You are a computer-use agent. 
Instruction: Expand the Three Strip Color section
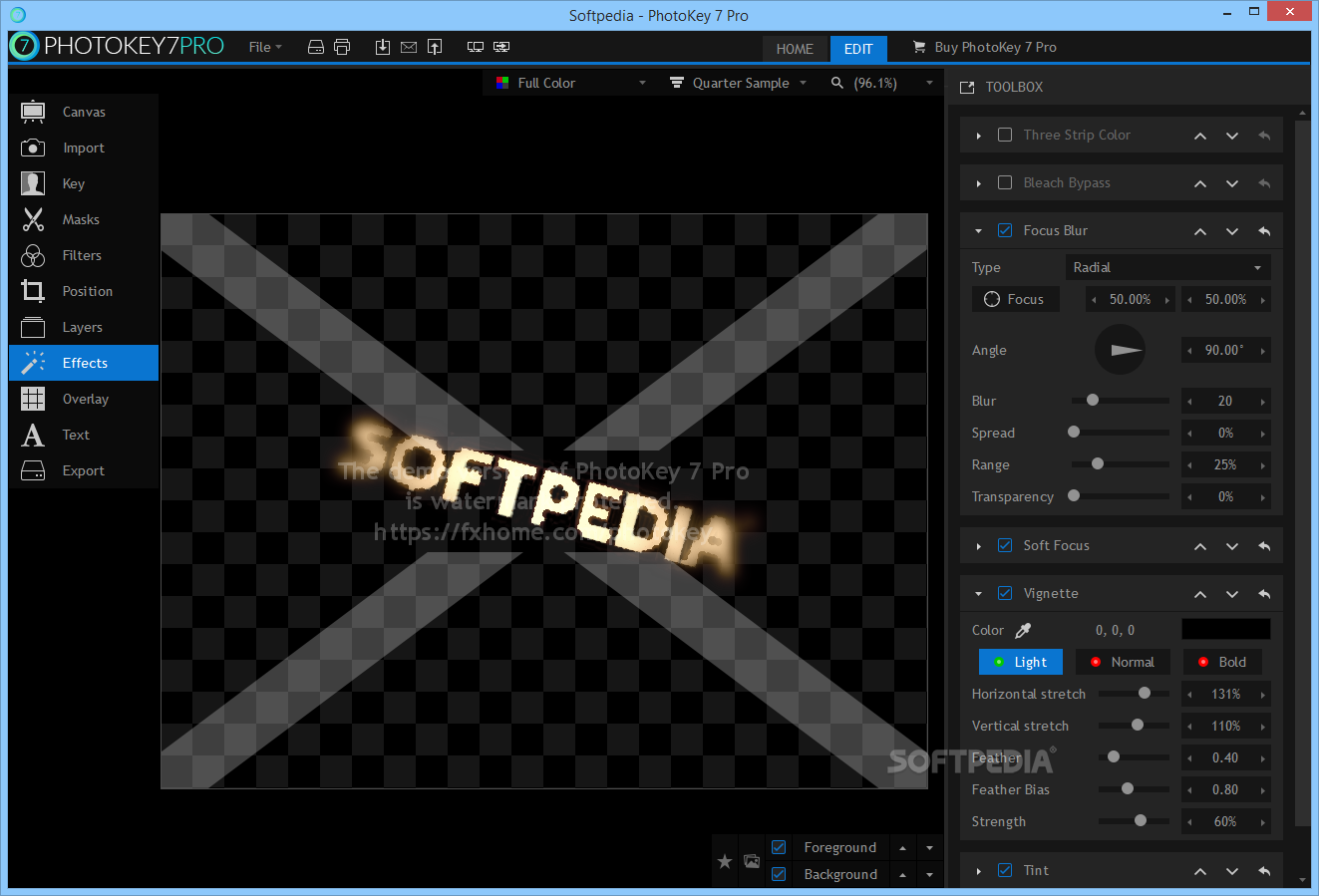pyautogui.click(x=978, y=136)
